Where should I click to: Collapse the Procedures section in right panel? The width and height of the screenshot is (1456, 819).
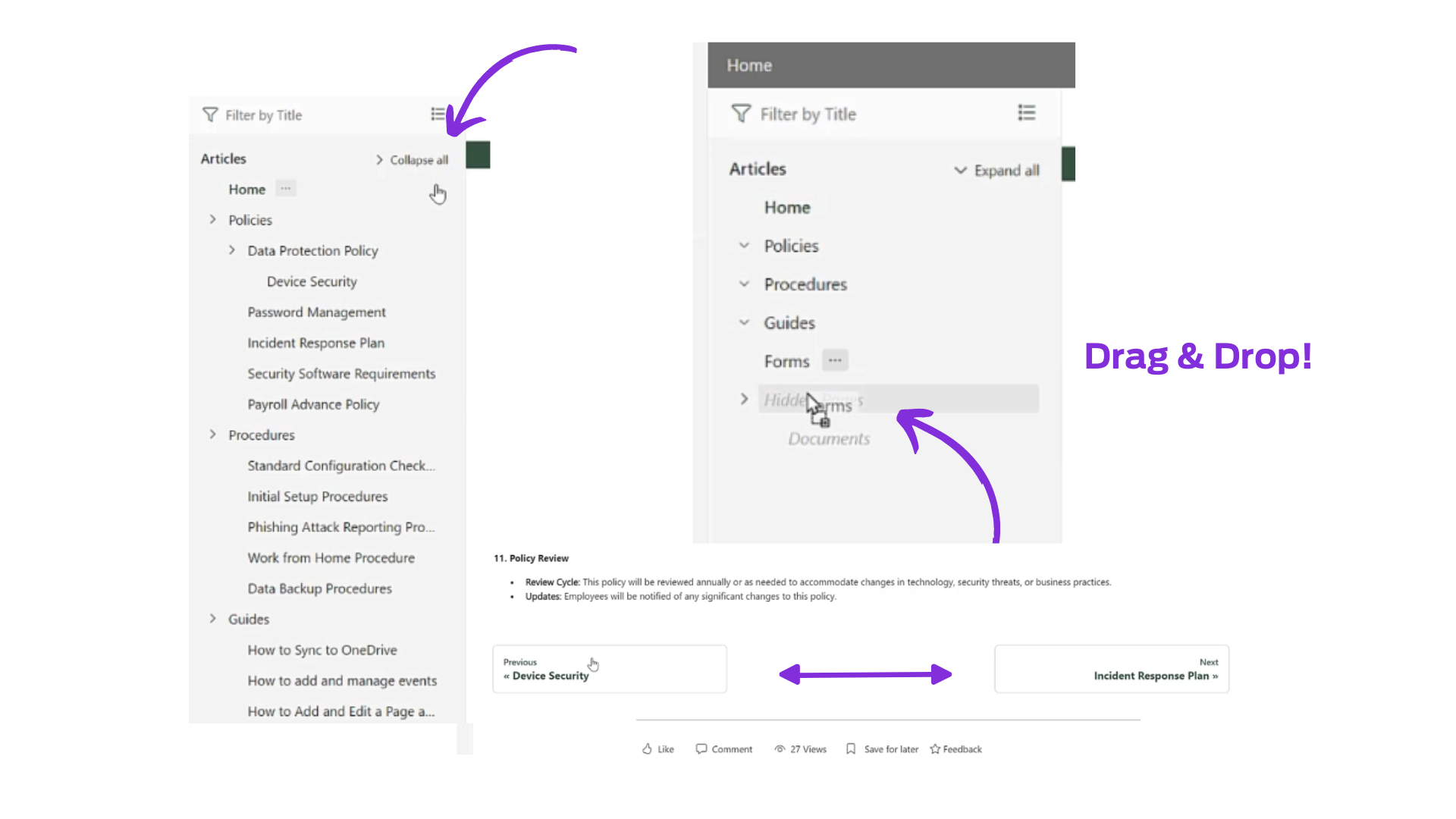point(744,284)
